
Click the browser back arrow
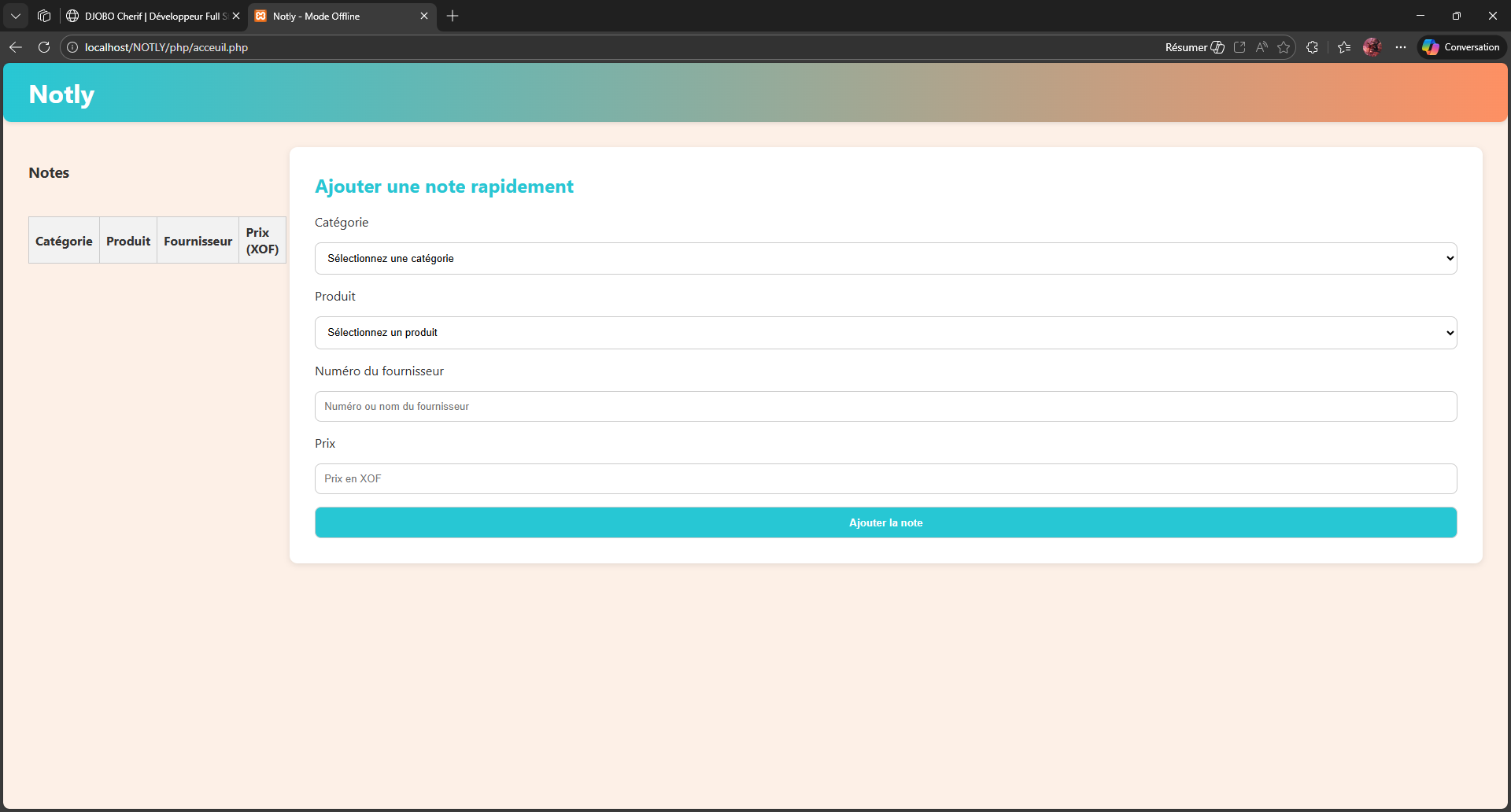(16, 47)
